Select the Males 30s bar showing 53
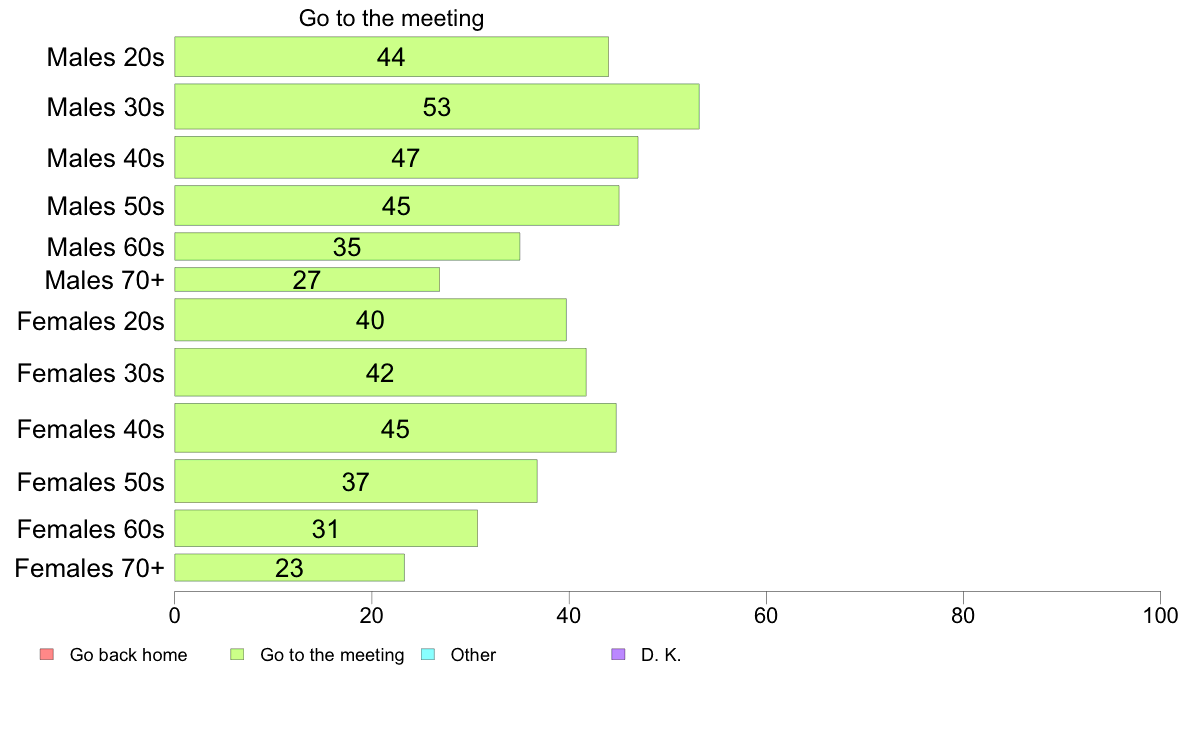Image resolution: width=1188 pixels, height=736 pixels. [436, 107]
